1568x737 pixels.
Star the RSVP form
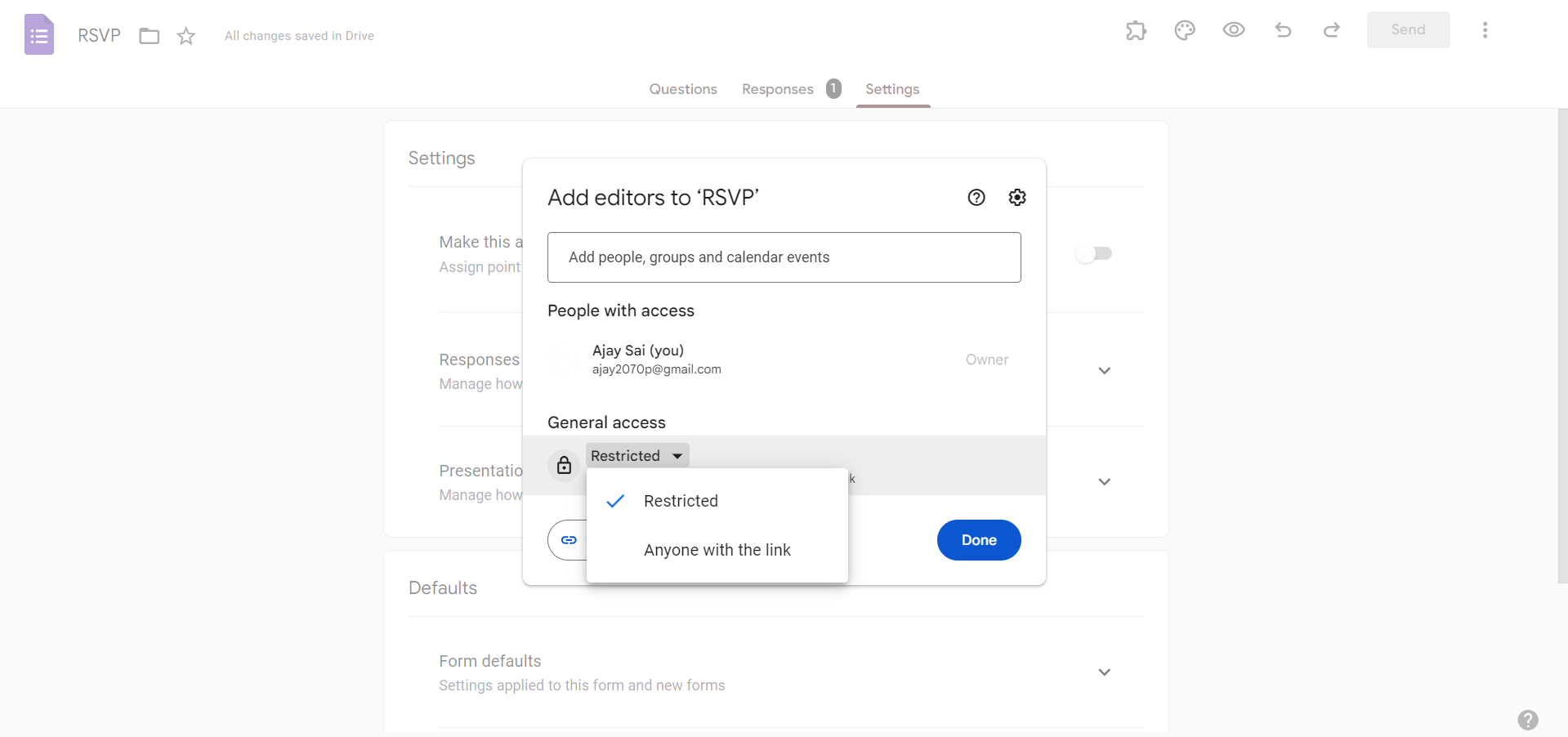[x=186, y=36]
